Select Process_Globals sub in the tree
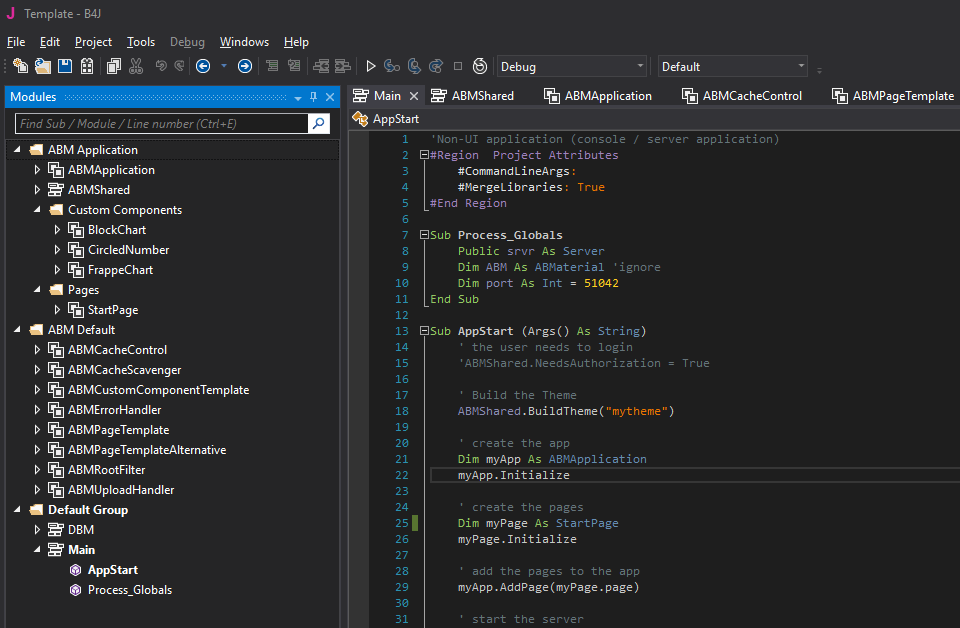 click(130, 590)
